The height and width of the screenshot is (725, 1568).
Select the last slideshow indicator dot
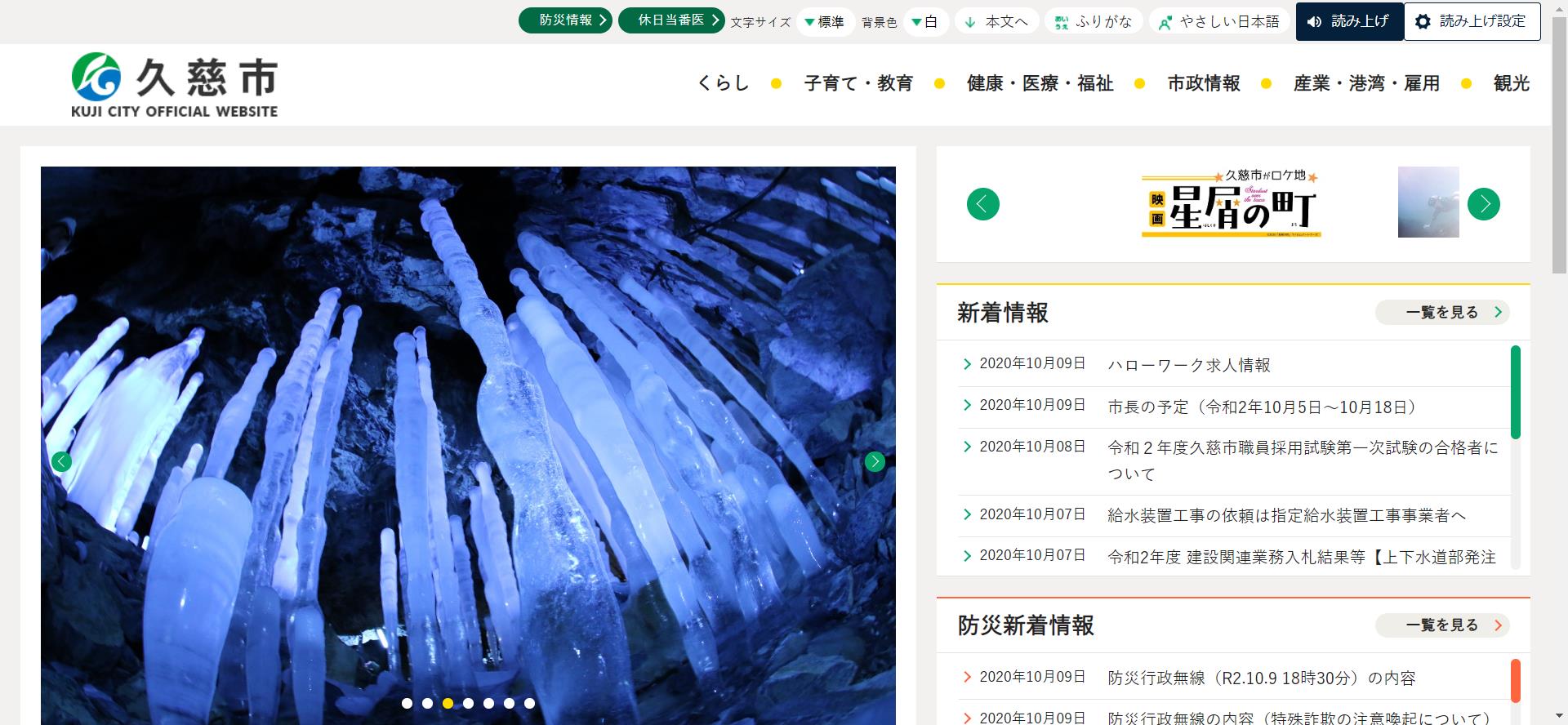coord(529,703)
